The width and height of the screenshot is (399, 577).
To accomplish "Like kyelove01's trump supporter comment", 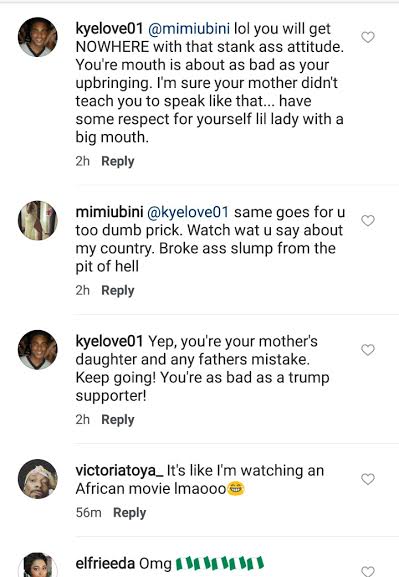I will coord(368,350).
